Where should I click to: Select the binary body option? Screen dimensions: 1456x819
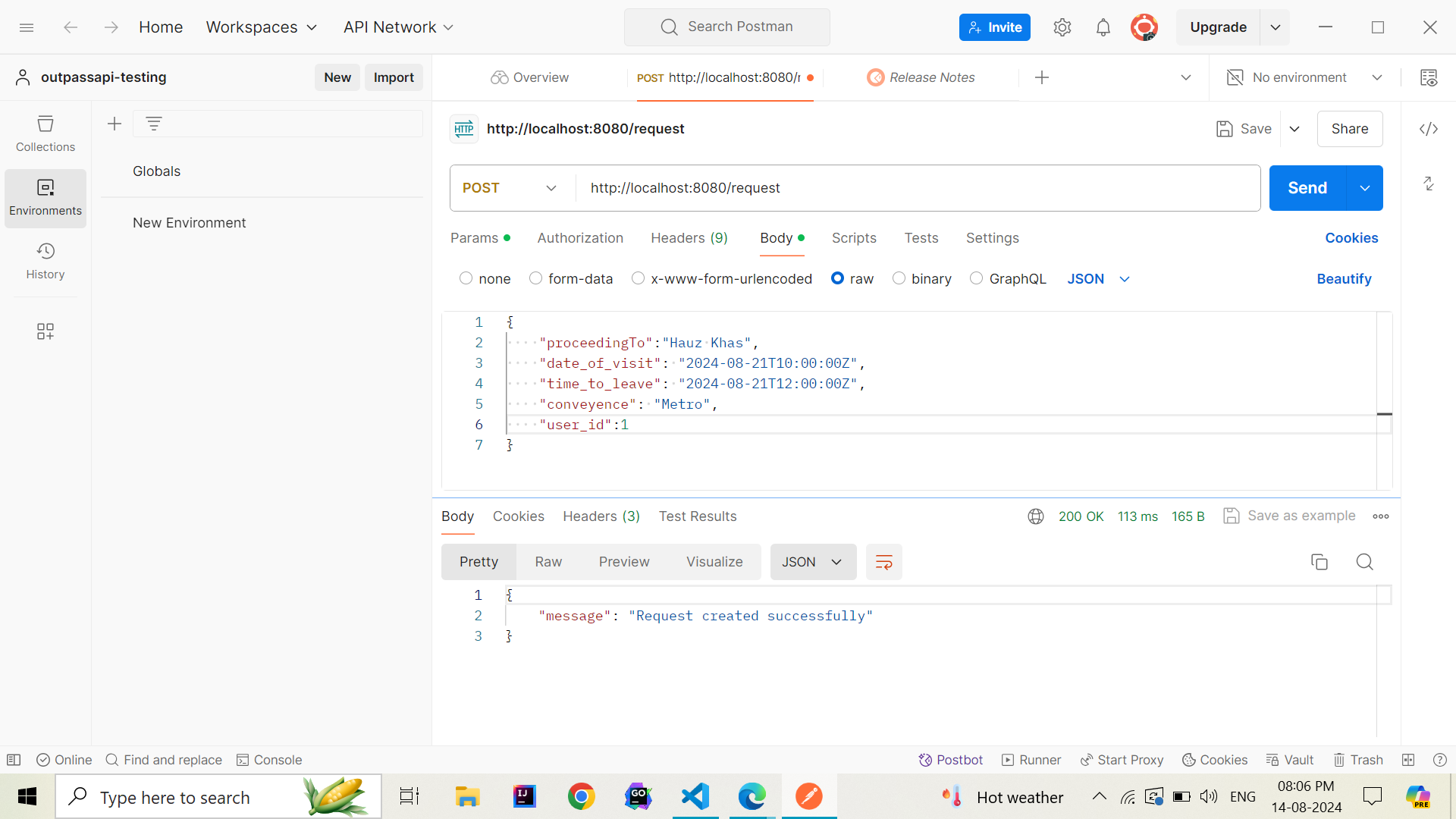(899, 278)
